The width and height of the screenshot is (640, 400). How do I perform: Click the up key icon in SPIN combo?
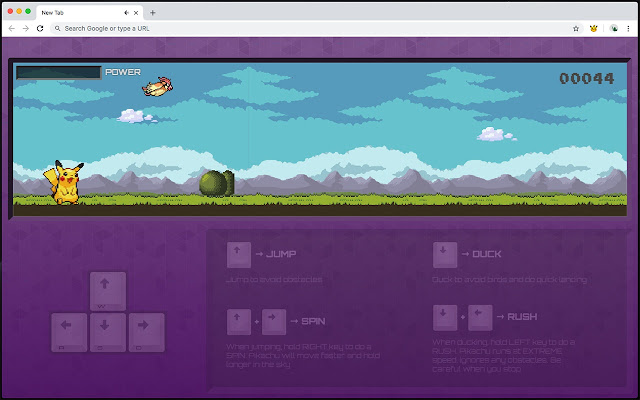(x=239, y=322)
